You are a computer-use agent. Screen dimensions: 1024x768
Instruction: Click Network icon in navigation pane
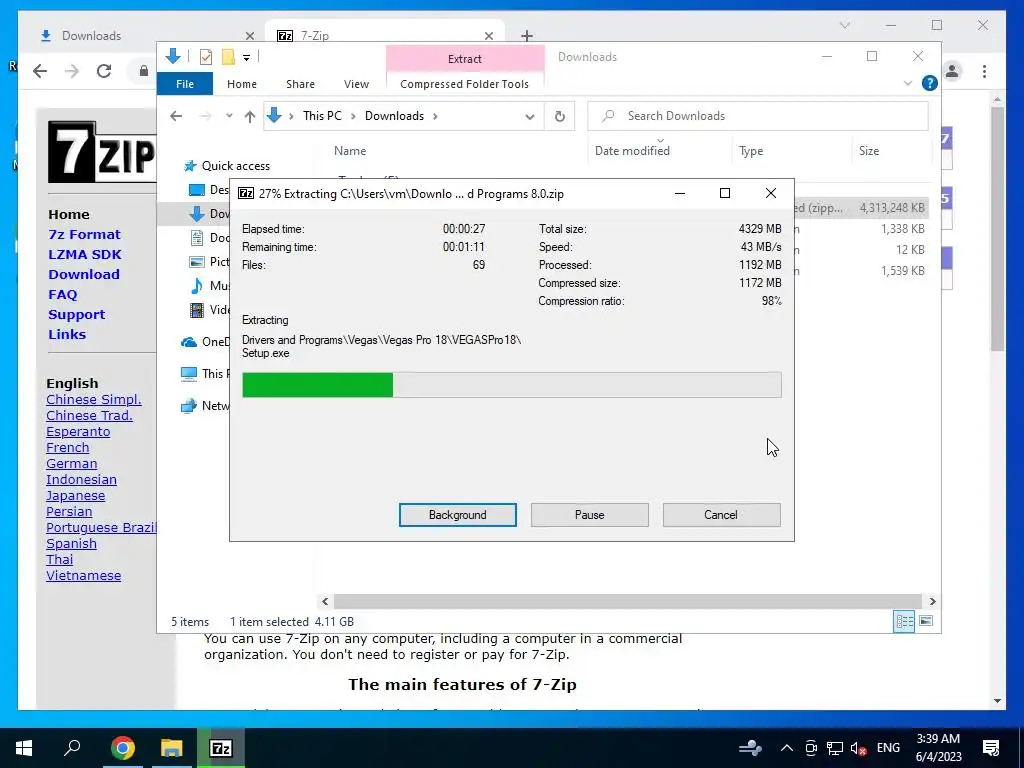(x=189, y=406)
